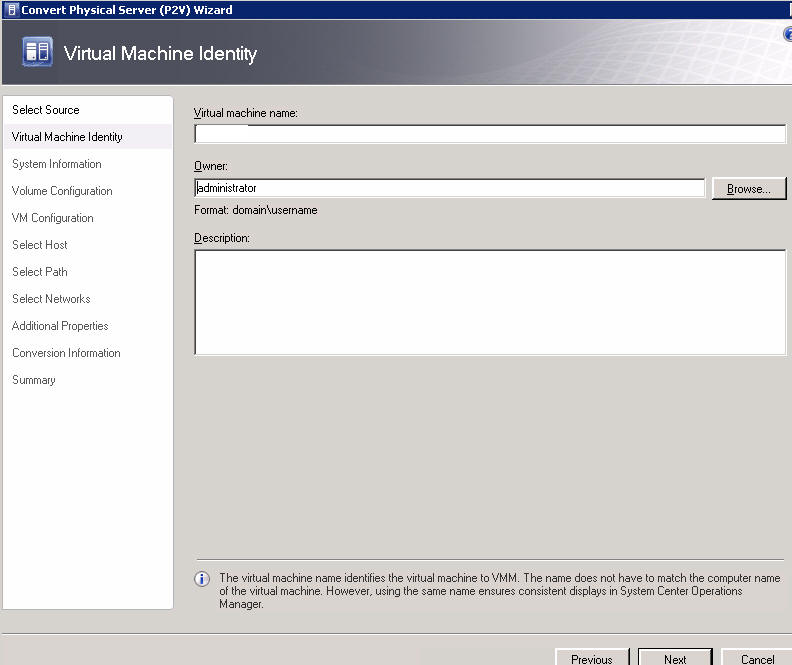Click the 'Format: domain\username' hint text
The width and height of the screenshot is (792, 665).
(256, 210)
